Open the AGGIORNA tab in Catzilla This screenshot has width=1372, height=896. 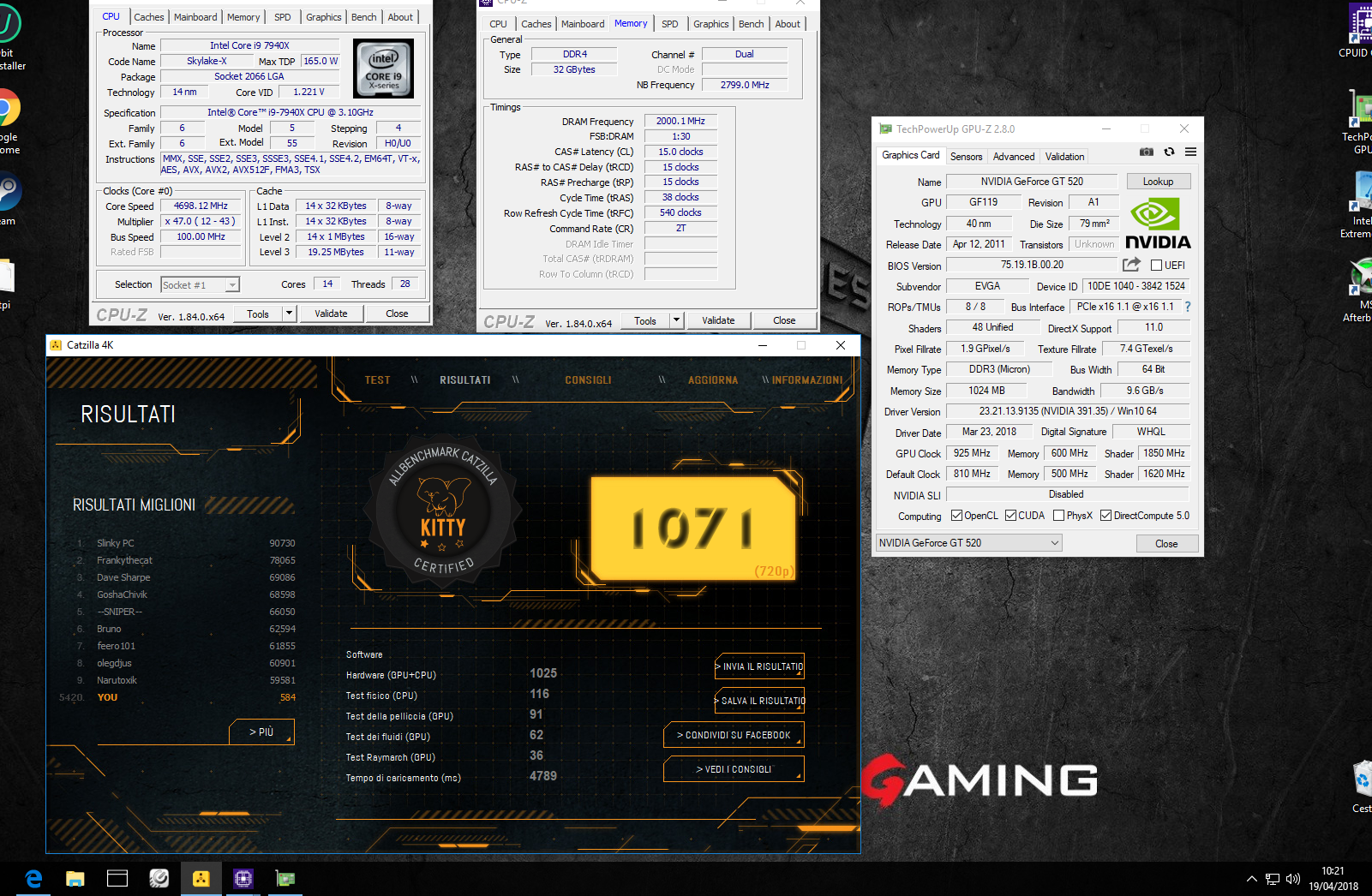(x=713, y=380)
